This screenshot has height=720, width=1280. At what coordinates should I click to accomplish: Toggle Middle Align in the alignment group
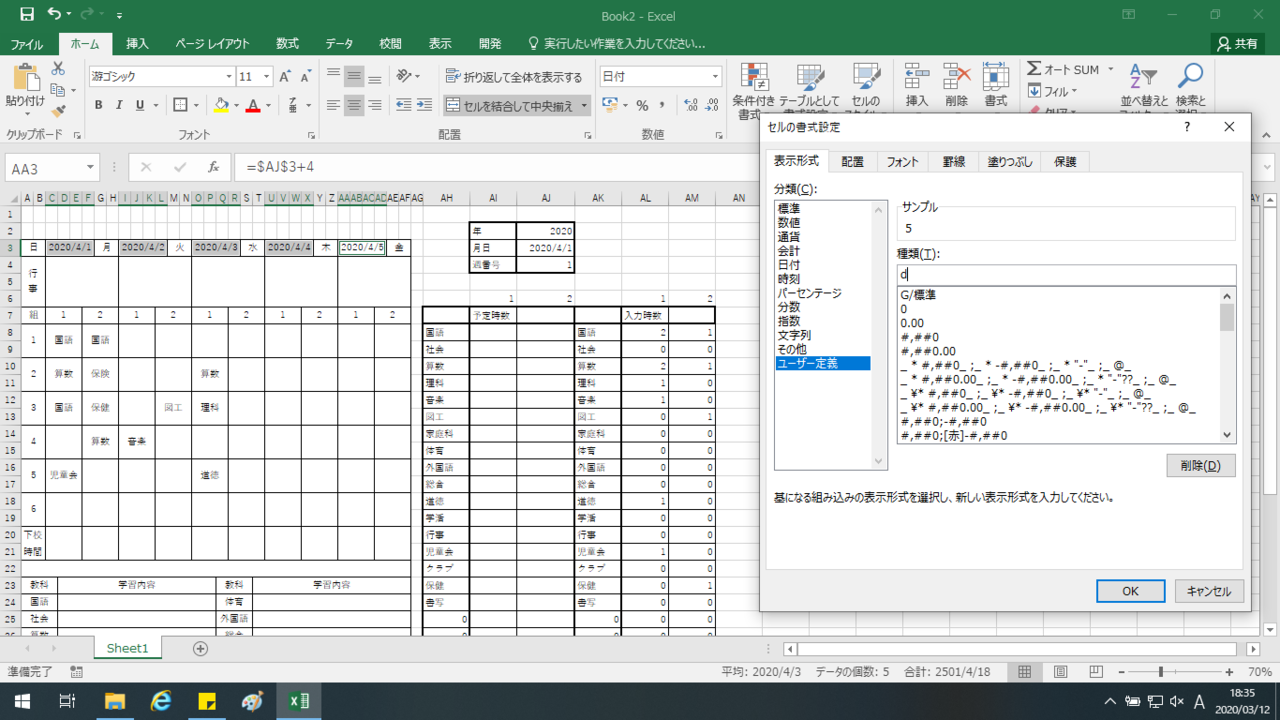pyautogui.click(x=354, y=76)
